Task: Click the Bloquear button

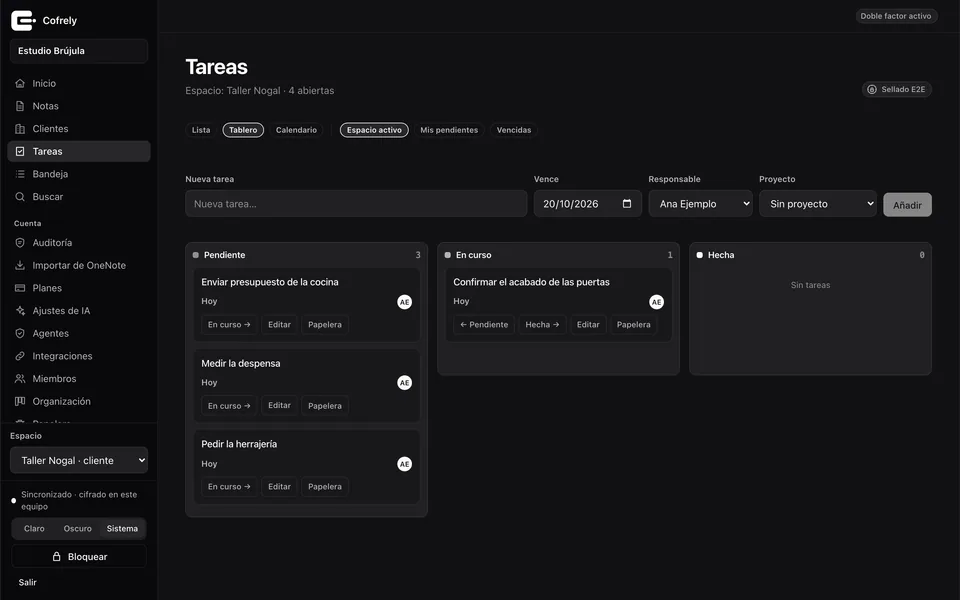Action: [x=79, y=557]
